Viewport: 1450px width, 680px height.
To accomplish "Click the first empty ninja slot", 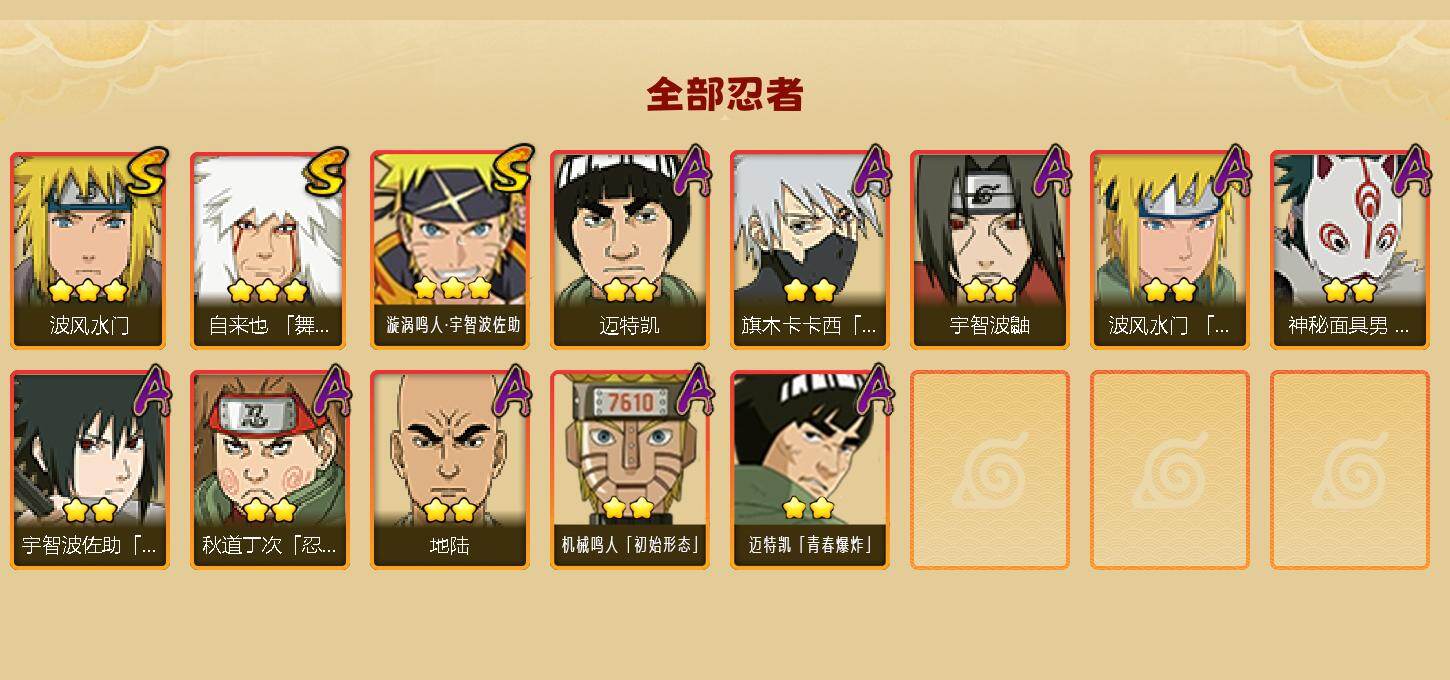I will (990, 470).
